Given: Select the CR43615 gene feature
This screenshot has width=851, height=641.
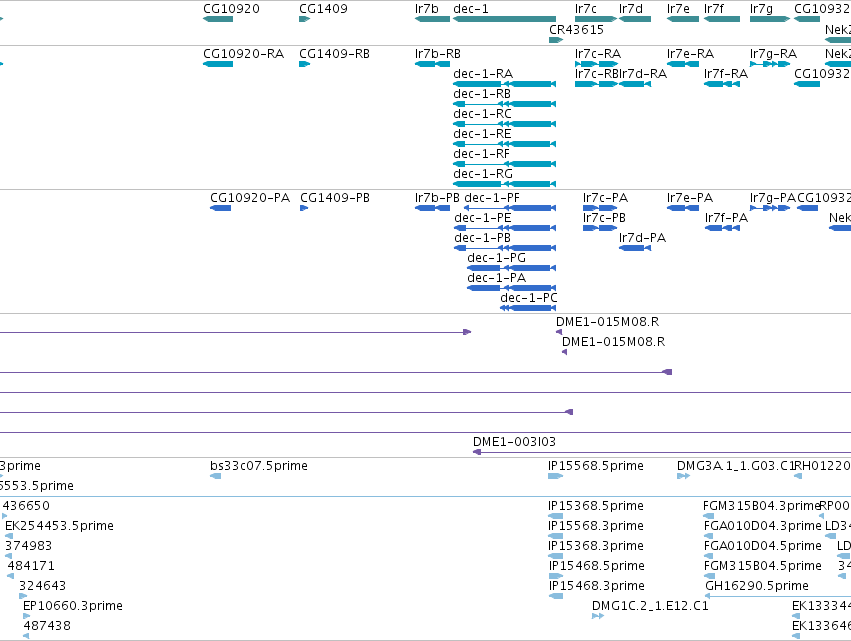Looking at the screenshot, I should coord(556,40).
